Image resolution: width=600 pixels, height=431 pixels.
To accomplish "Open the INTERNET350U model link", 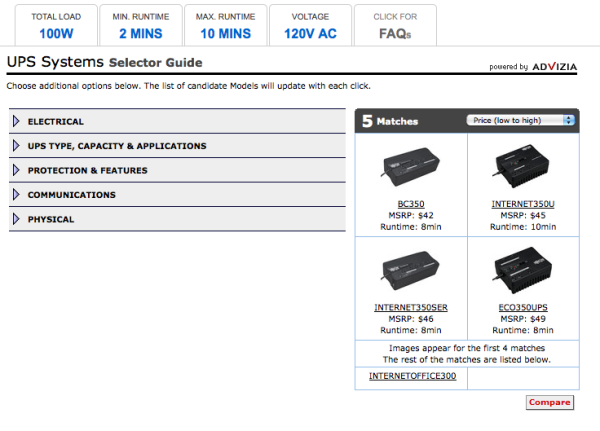I will point(523,203).
